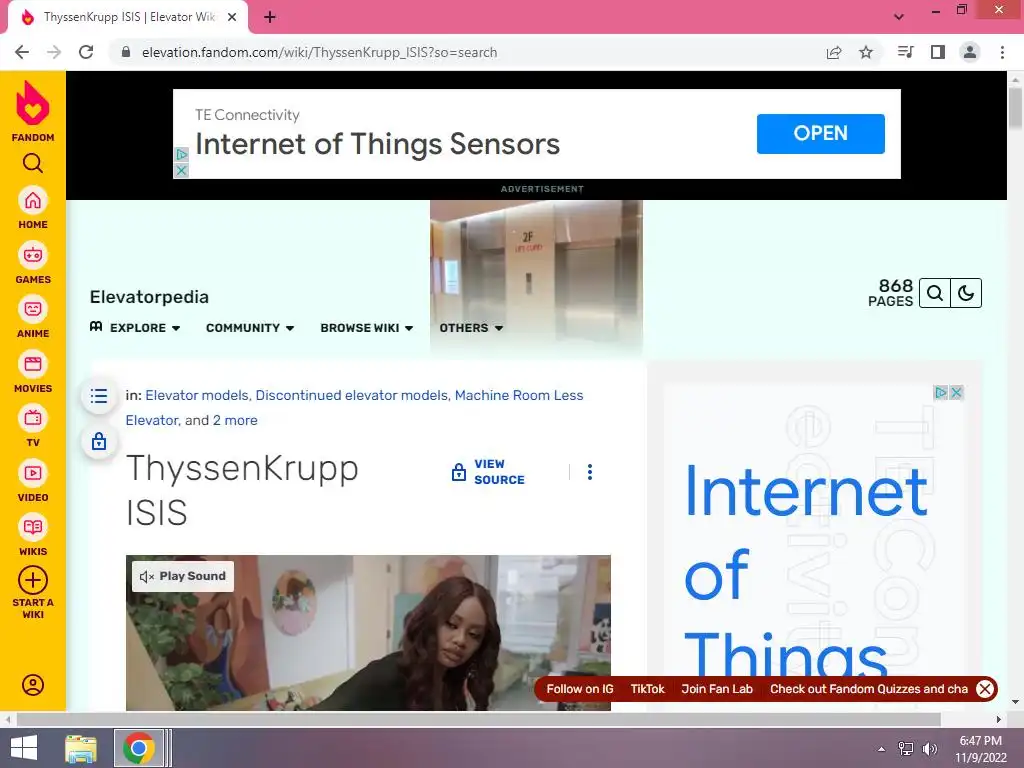Show the 2 more categories
The width and height of the screenshot is (1024, 768).
pyautogui.click(x=235, y=420)
